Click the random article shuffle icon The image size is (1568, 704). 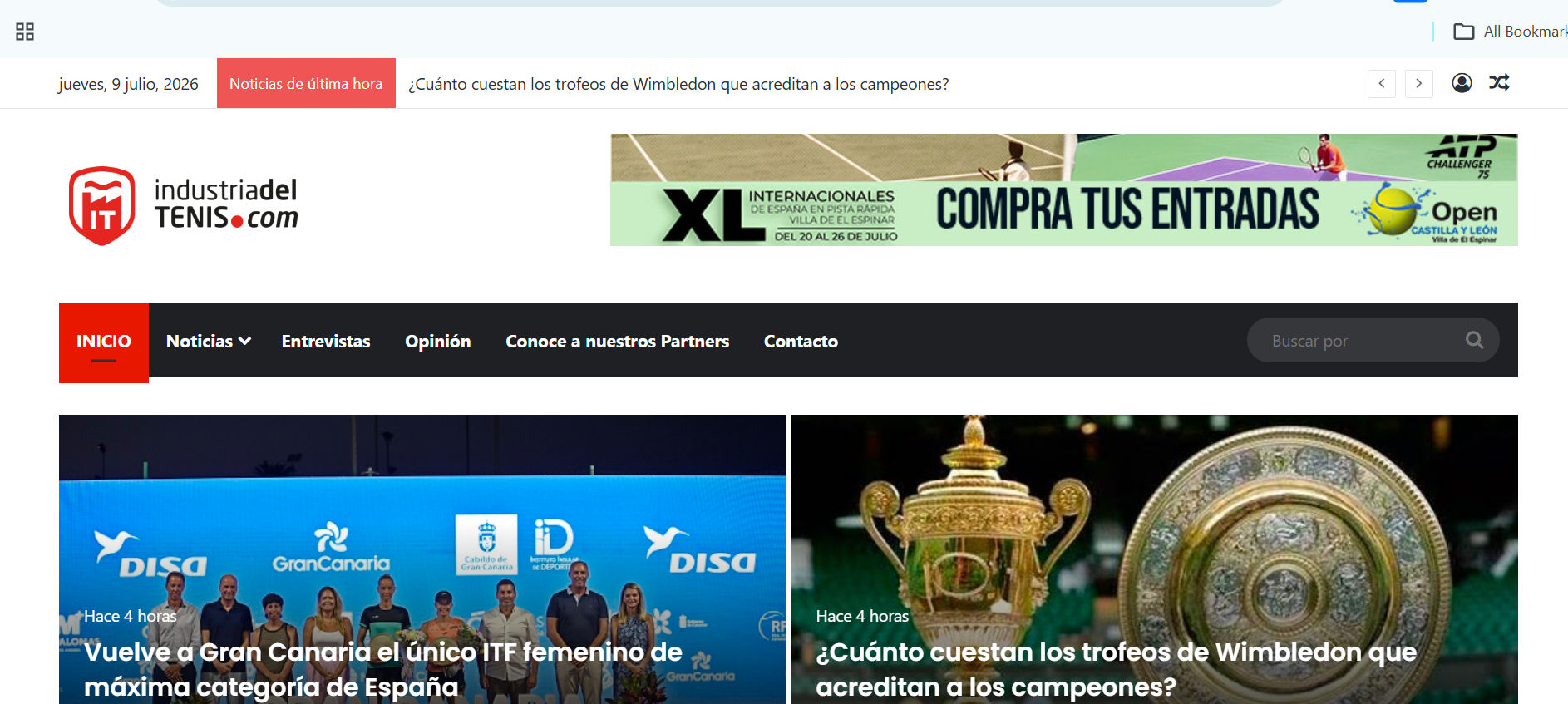coord(1499,83)
